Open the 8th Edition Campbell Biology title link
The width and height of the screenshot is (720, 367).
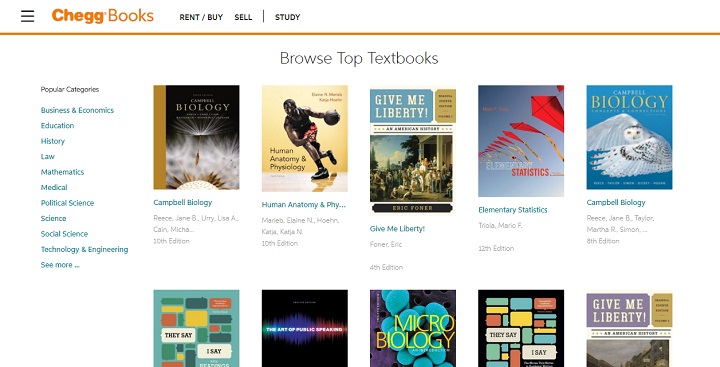[616, 203]
